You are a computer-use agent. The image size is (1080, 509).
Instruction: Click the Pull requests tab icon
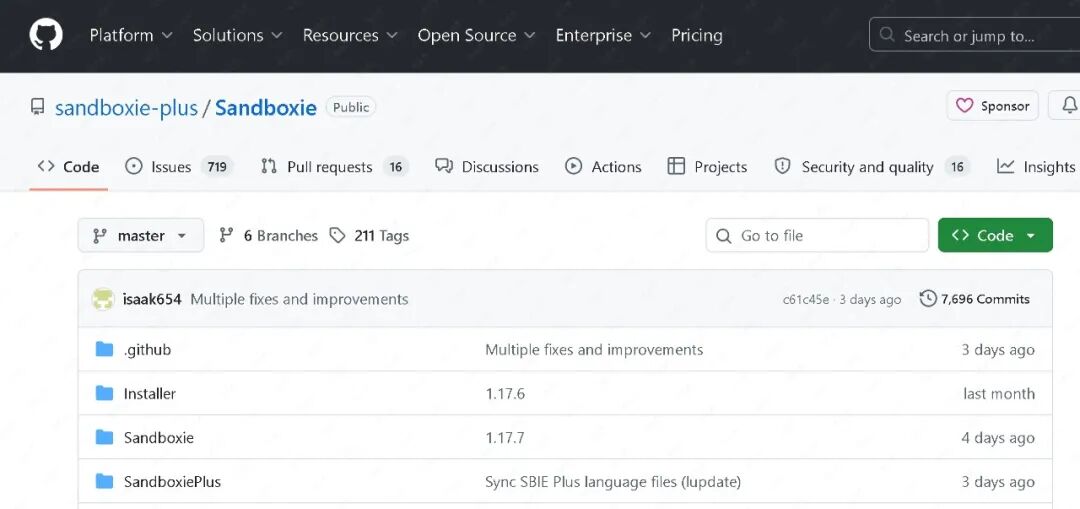point(269,167)
